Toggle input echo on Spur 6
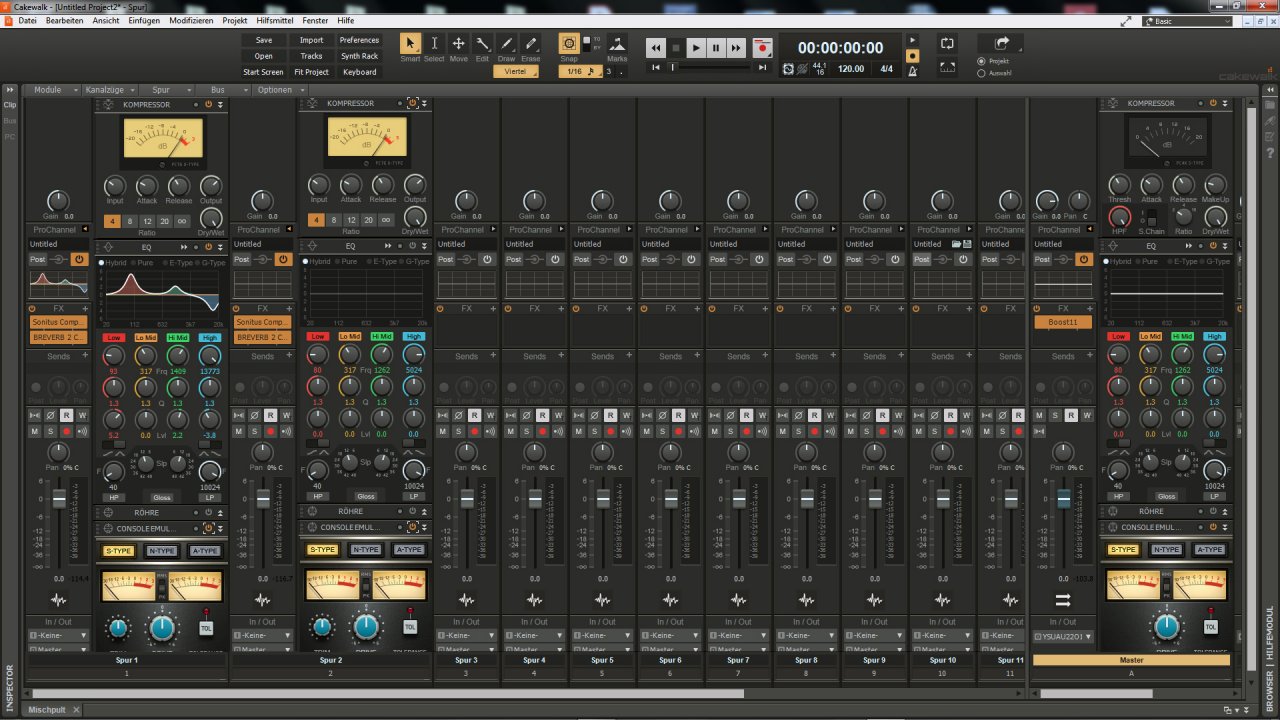 (694, 431)
